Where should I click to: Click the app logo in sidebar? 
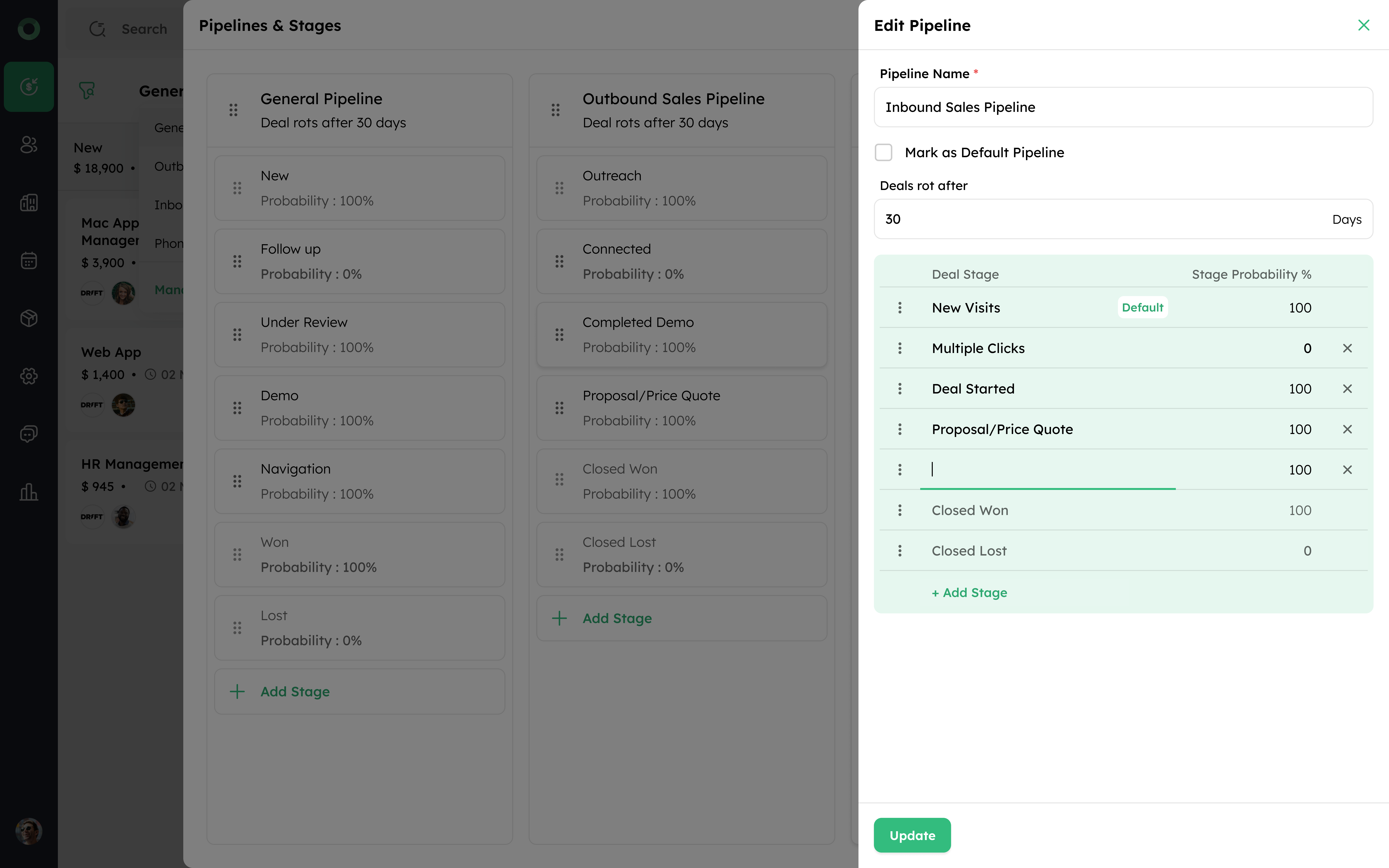click(29, 29)
